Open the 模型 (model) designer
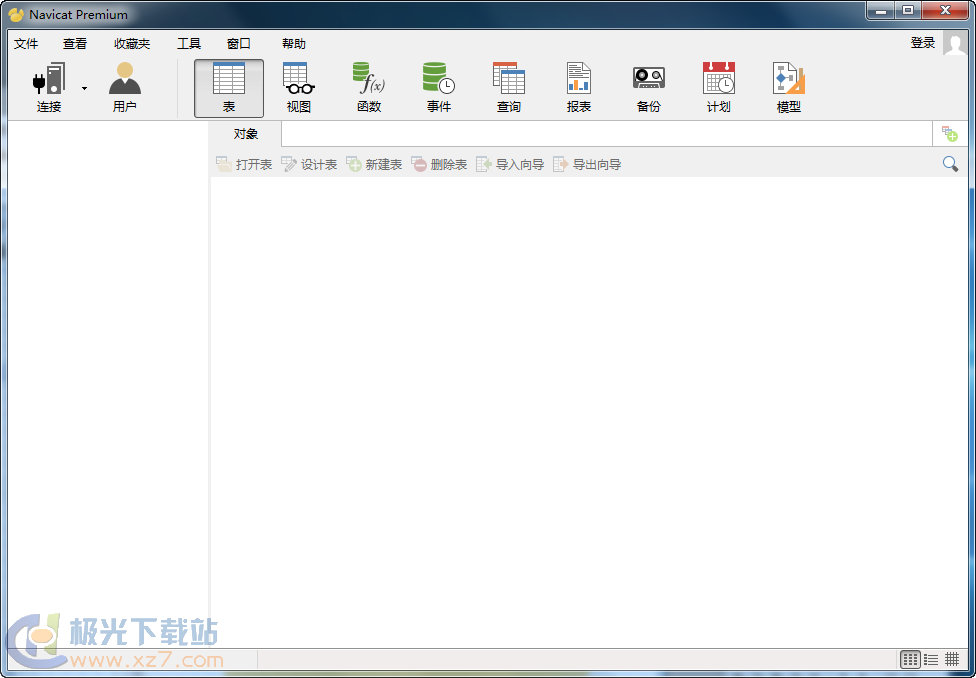The width and height of the screenshot is (976, 678). click(x=788, y=85)
